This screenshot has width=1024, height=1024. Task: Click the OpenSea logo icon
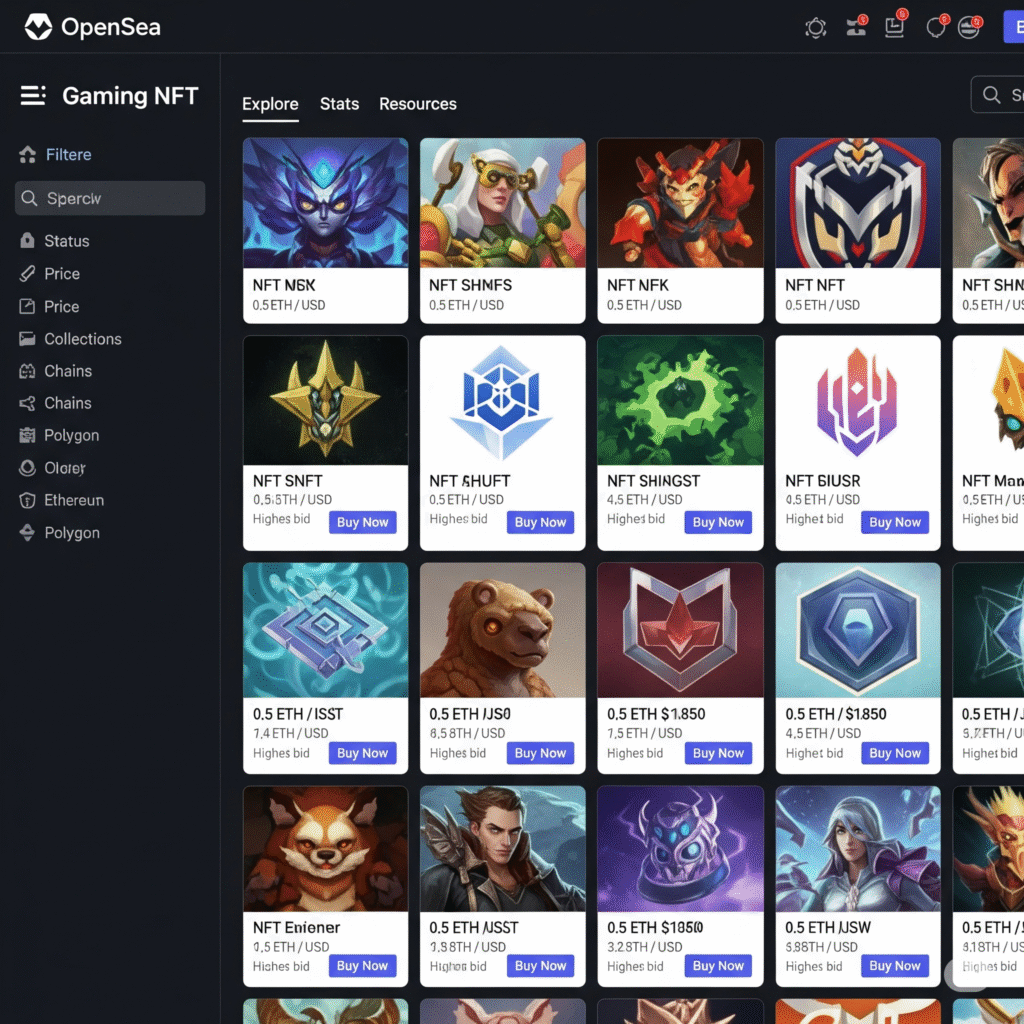click(38, 27)
